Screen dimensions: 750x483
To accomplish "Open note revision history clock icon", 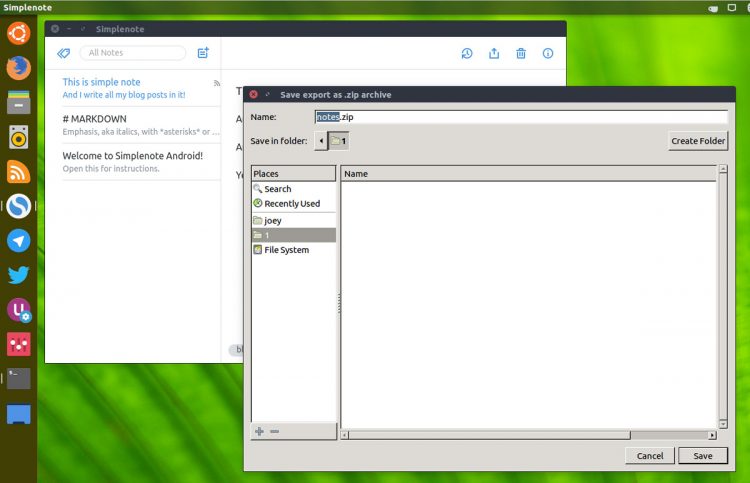I will click(467, 53).
